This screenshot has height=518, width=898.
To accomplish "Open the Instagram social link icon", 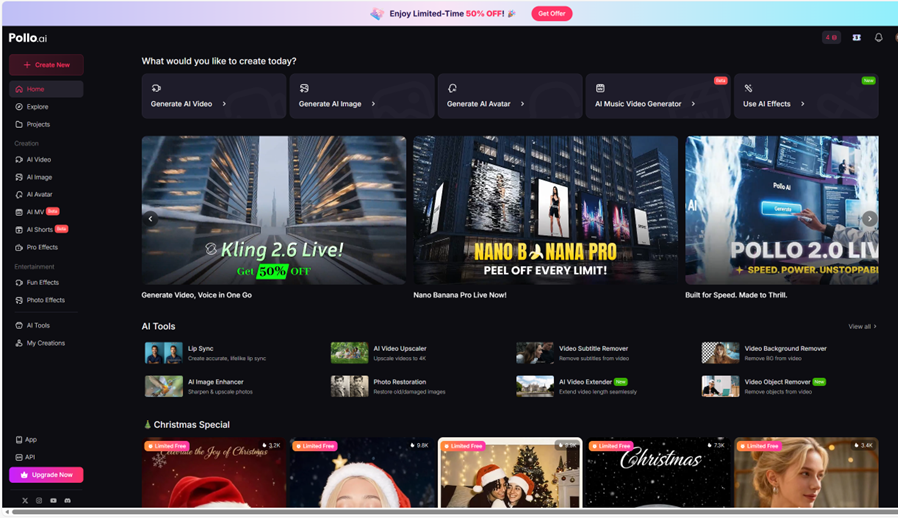I will tap(39, 500).
